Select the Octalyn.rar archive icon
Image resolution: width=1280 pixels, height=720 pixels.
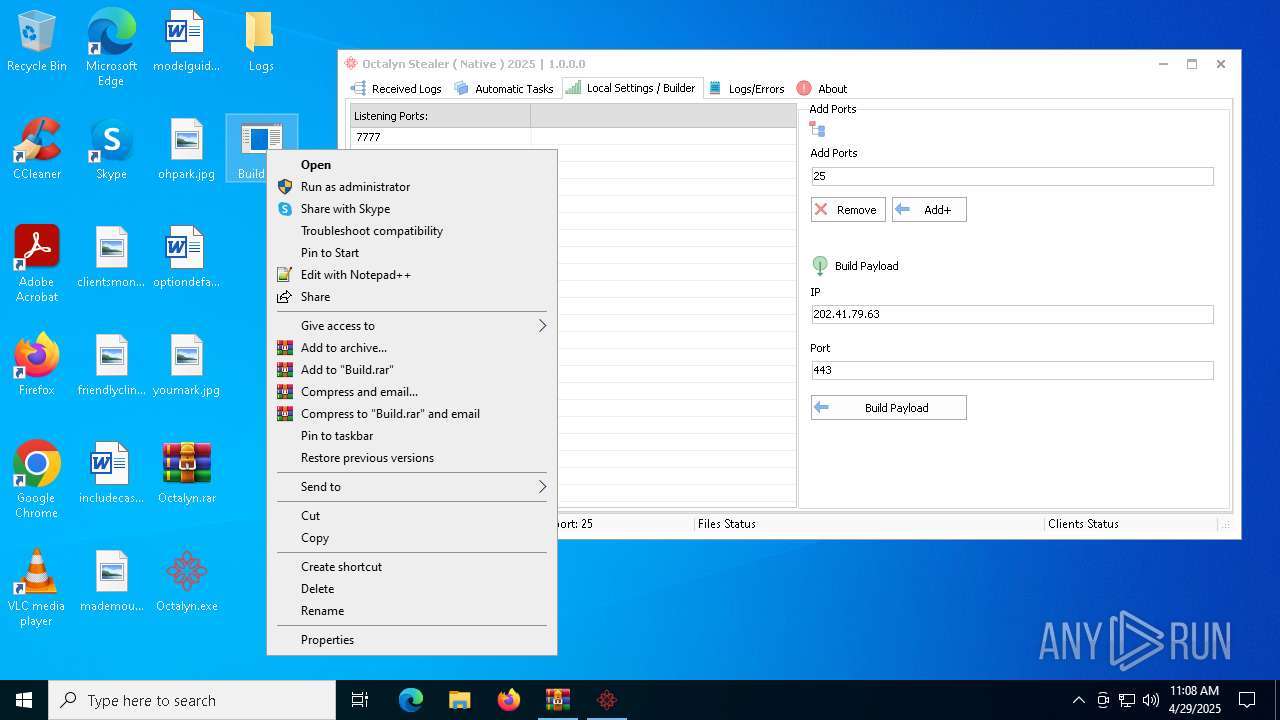(186, 474)
